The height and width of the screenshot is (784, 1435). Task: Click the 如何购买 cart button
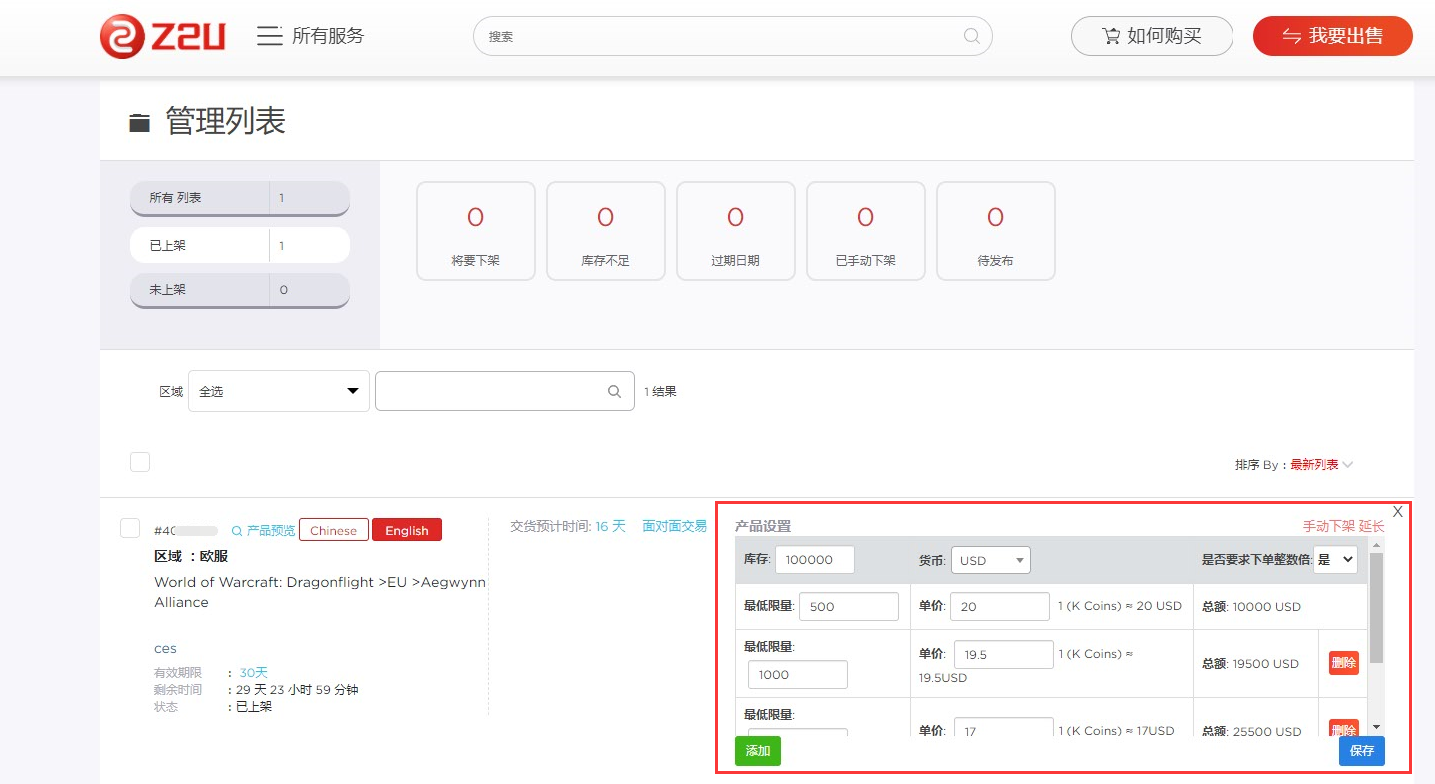tap(1151, 36)
